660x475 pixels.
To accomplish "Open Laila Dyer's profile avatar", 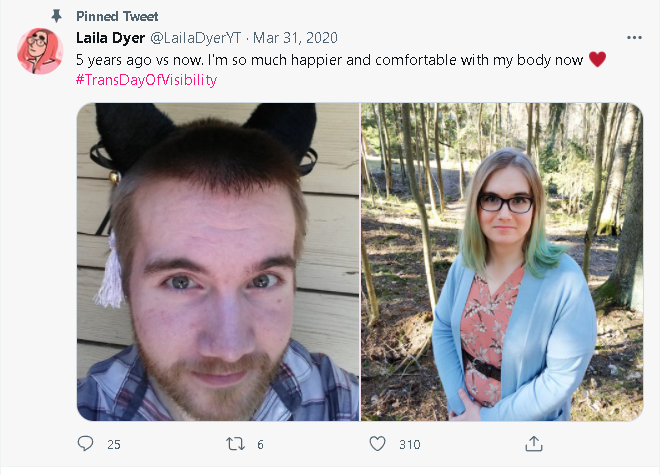I will click(x=40, y=51).
